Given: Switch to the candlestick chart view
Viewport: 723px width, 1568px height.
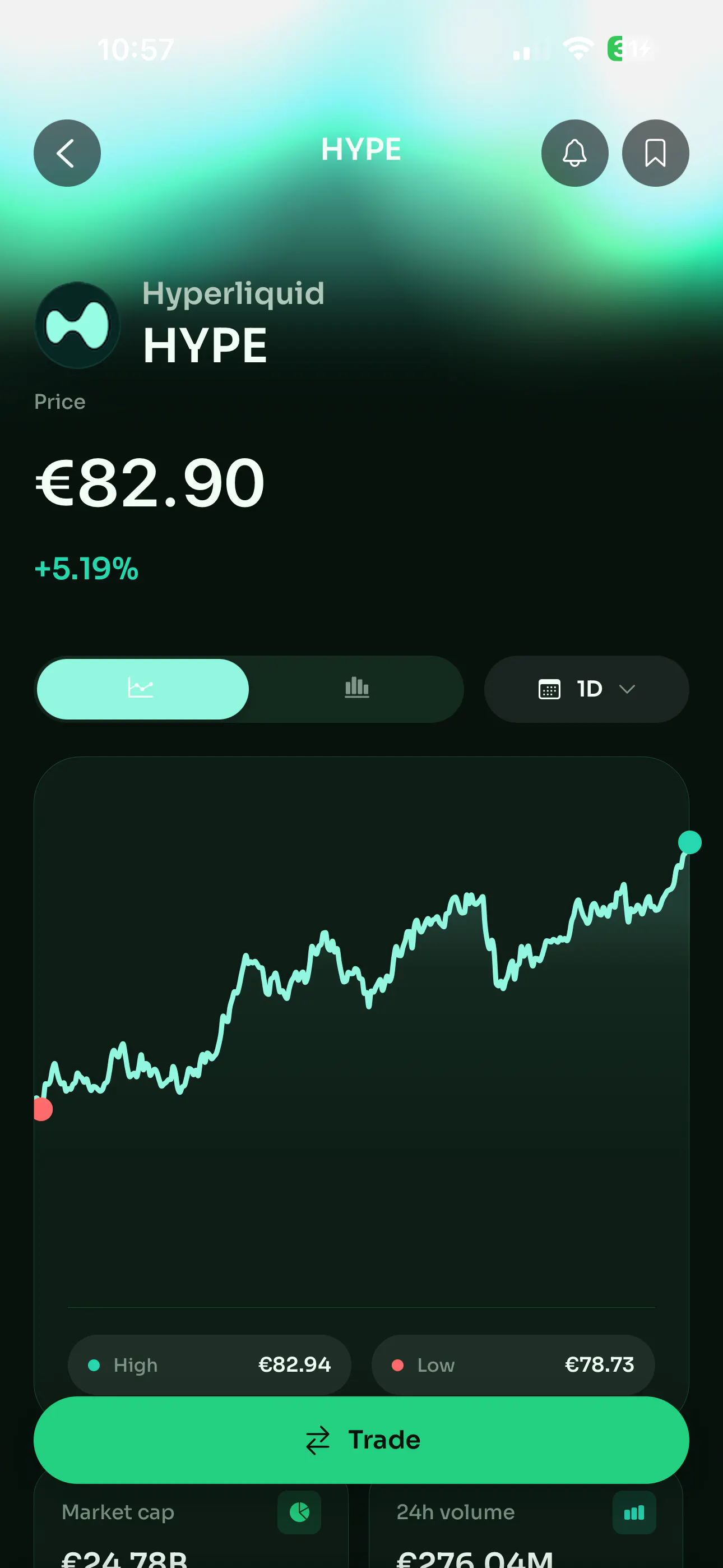Looking at the screenshot, I should (x=356, y=689).
